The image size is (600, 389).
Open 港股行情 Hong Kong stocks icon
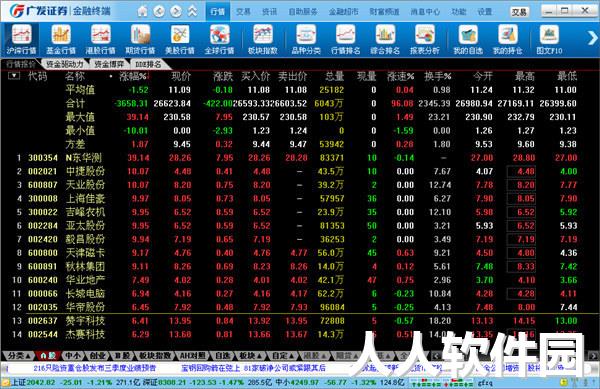[x=101, y=39]
